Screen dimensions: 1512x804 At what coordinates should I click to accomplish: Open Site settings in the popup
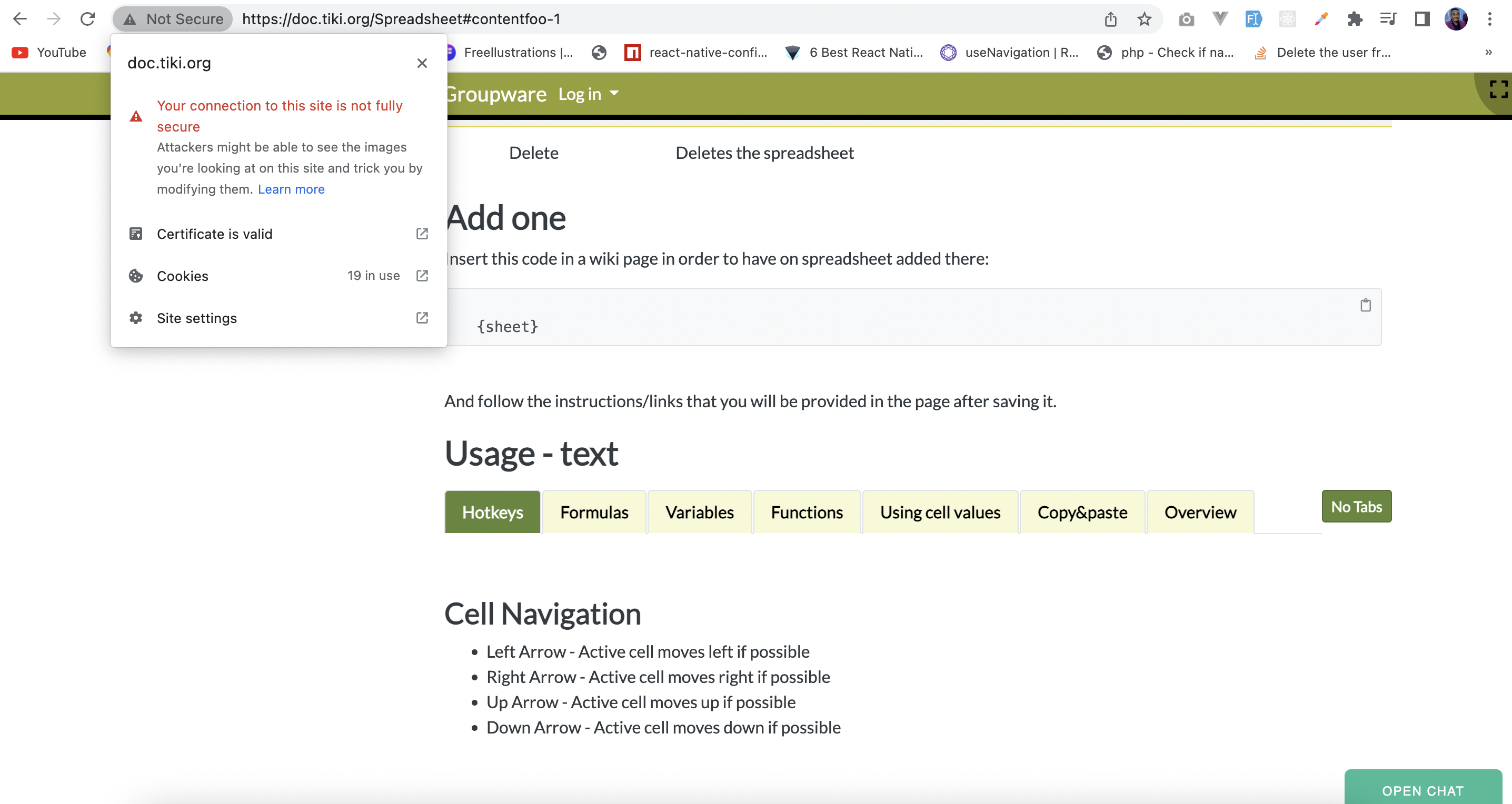click(x=278, y=318)
